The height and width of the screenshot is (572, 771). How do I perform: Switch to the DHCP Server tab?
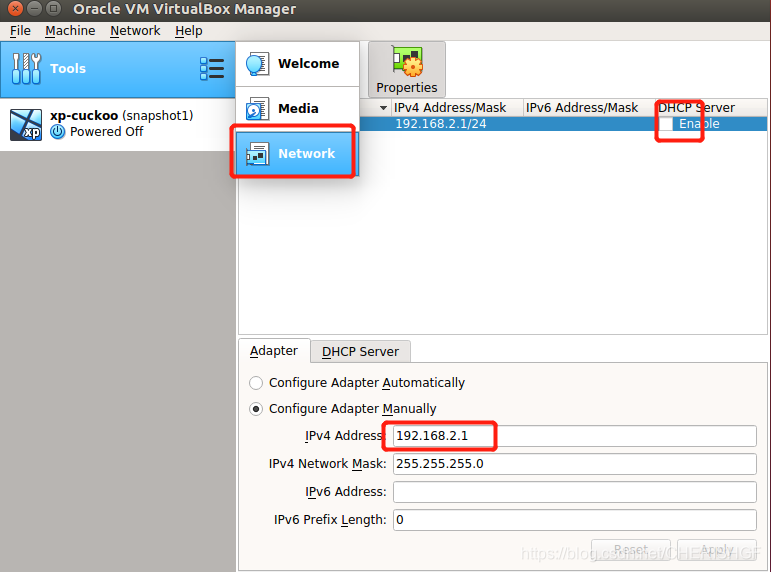click(360, 352)
